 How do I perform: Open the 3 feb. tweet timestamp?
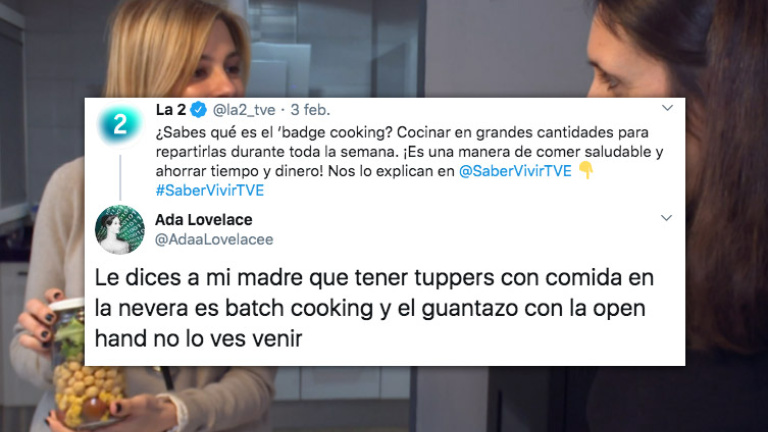tap(311, 110)
